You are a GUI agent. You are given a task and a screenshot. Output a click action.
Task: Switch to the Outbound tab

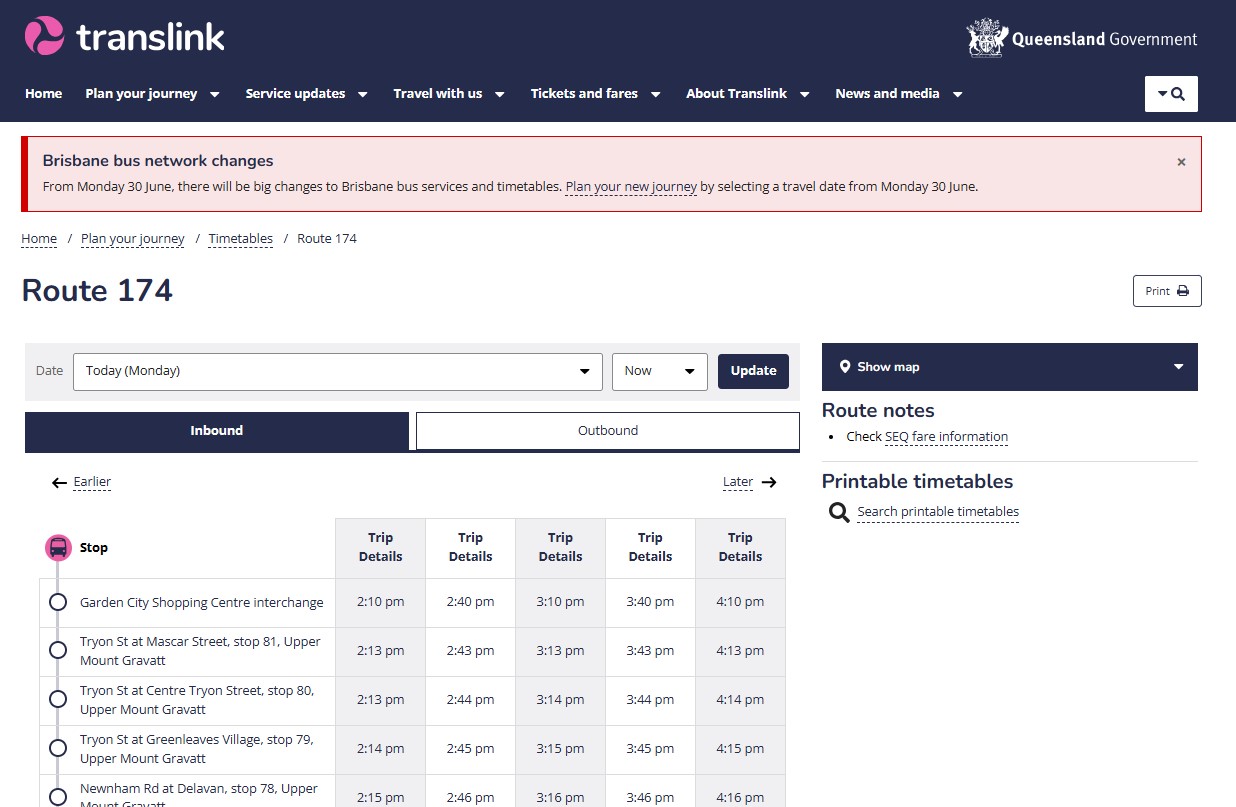point(608,431)
